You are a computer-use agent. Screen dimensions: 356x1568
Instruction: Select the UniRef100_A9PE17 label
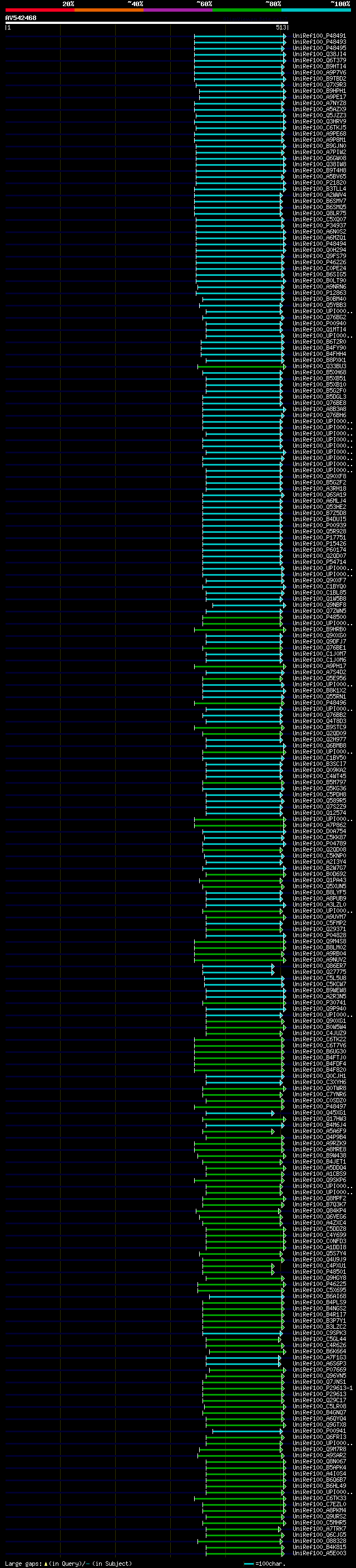click(319, 97)
